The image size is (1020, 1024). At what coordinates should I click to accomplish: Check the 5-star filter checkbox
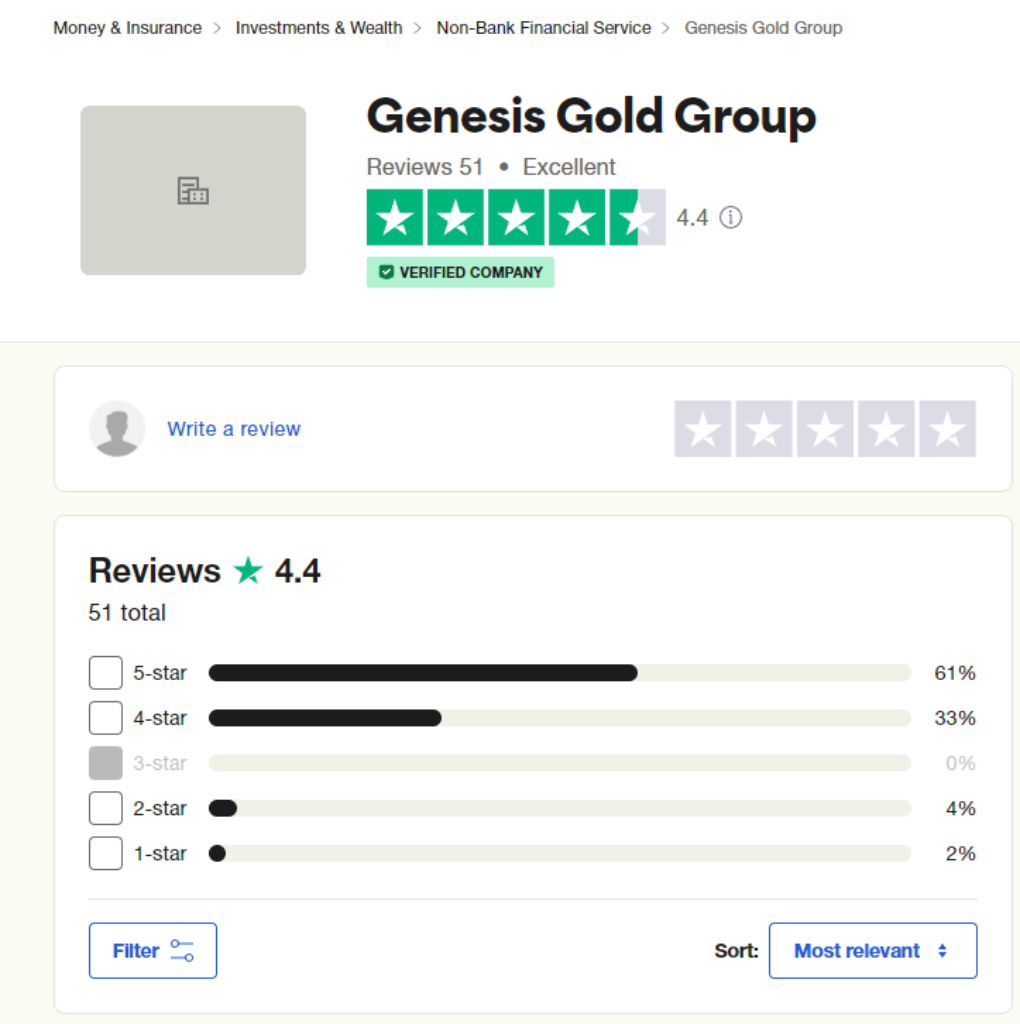click(x=106, y=673)
